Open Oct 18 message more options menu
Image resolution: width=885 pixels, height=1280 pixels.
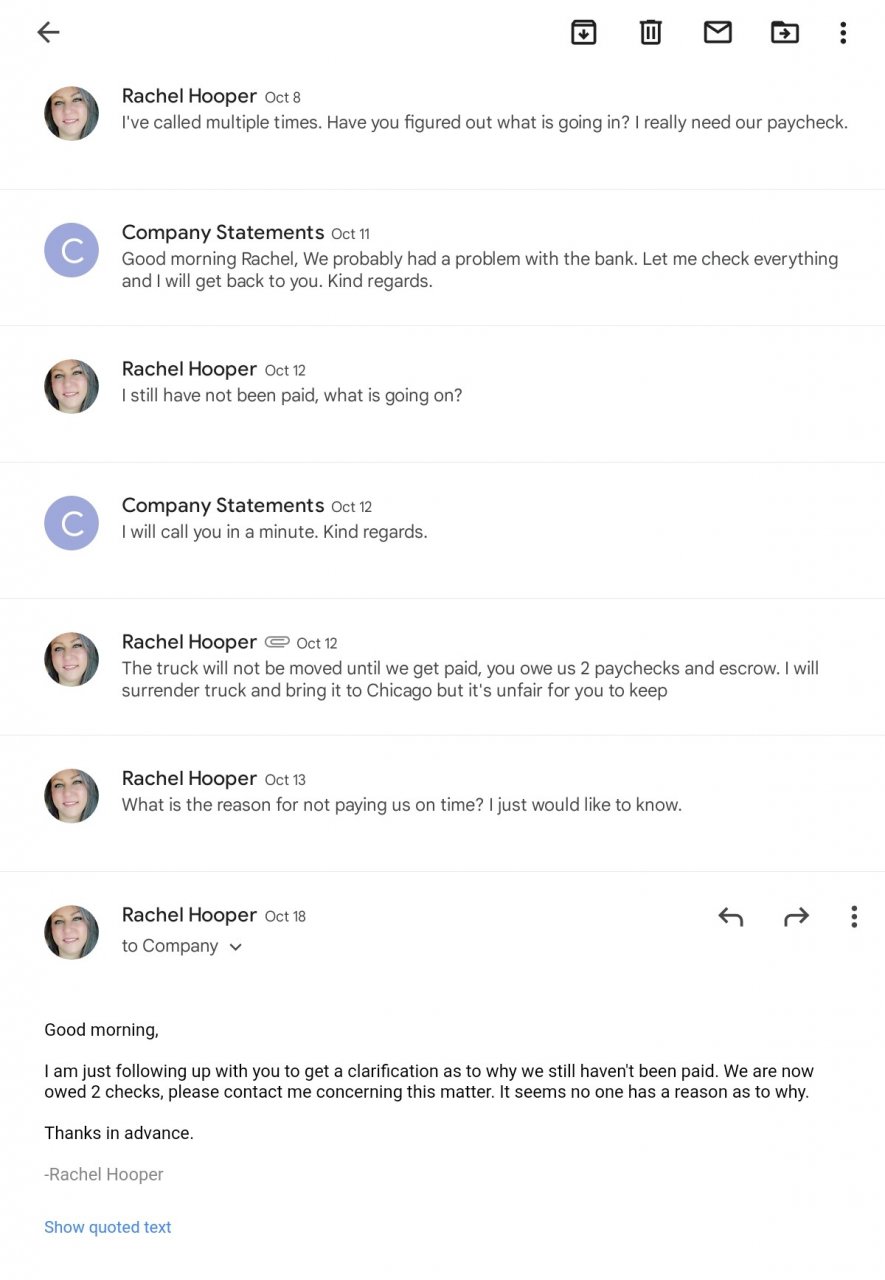pyautogui.click(x=854, y=916)
